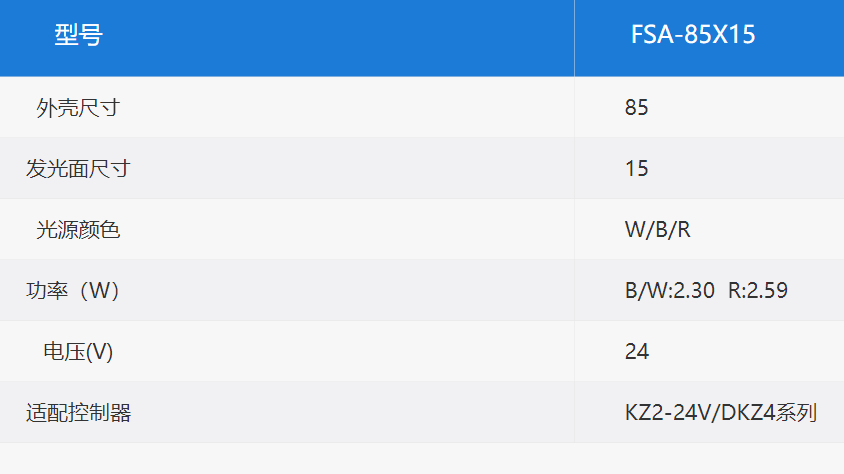Select the value 15 in the table

(636, 168)
